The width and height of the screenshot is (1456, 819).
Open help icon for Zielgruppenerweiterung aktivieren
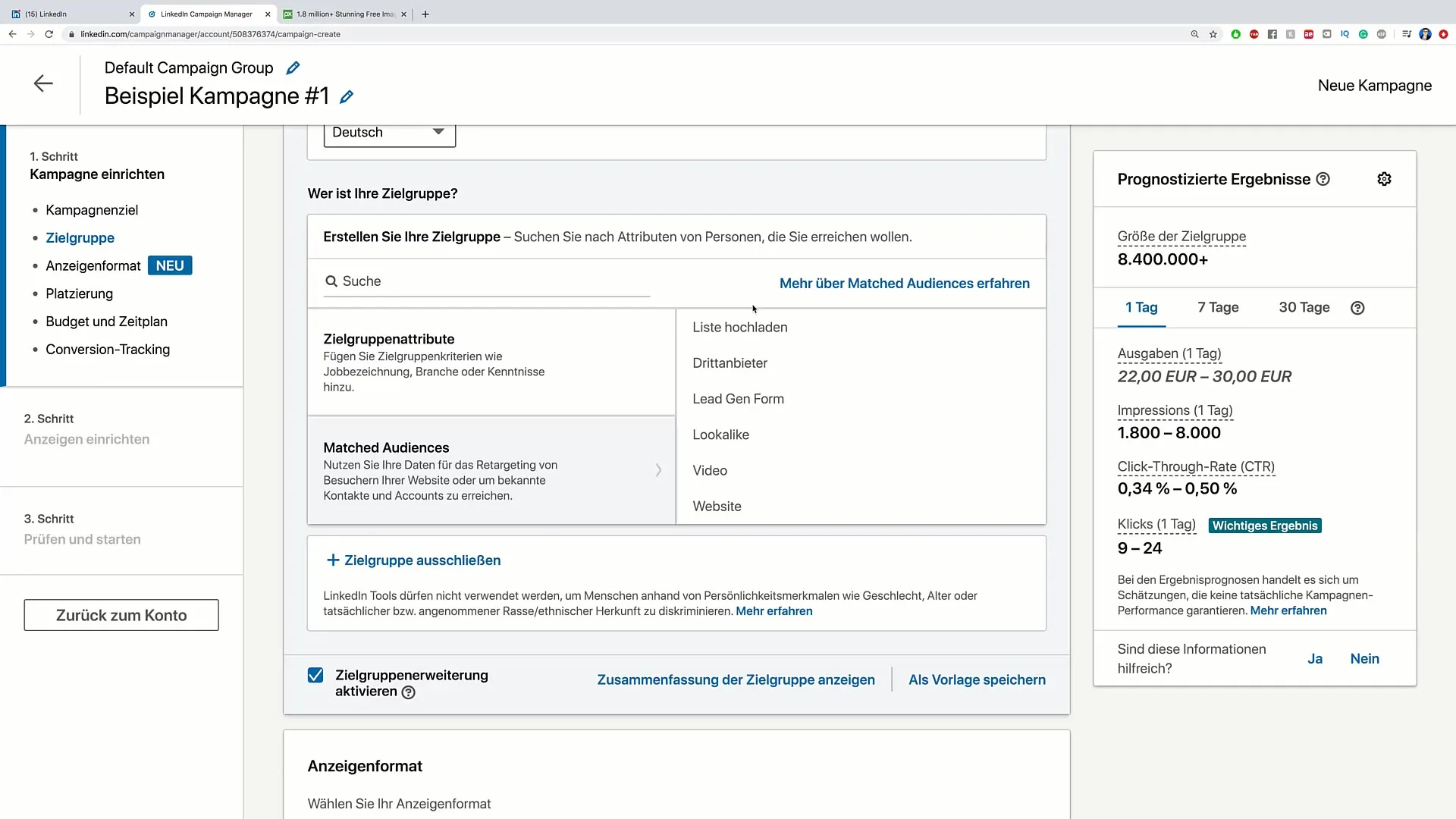[408, 692]
